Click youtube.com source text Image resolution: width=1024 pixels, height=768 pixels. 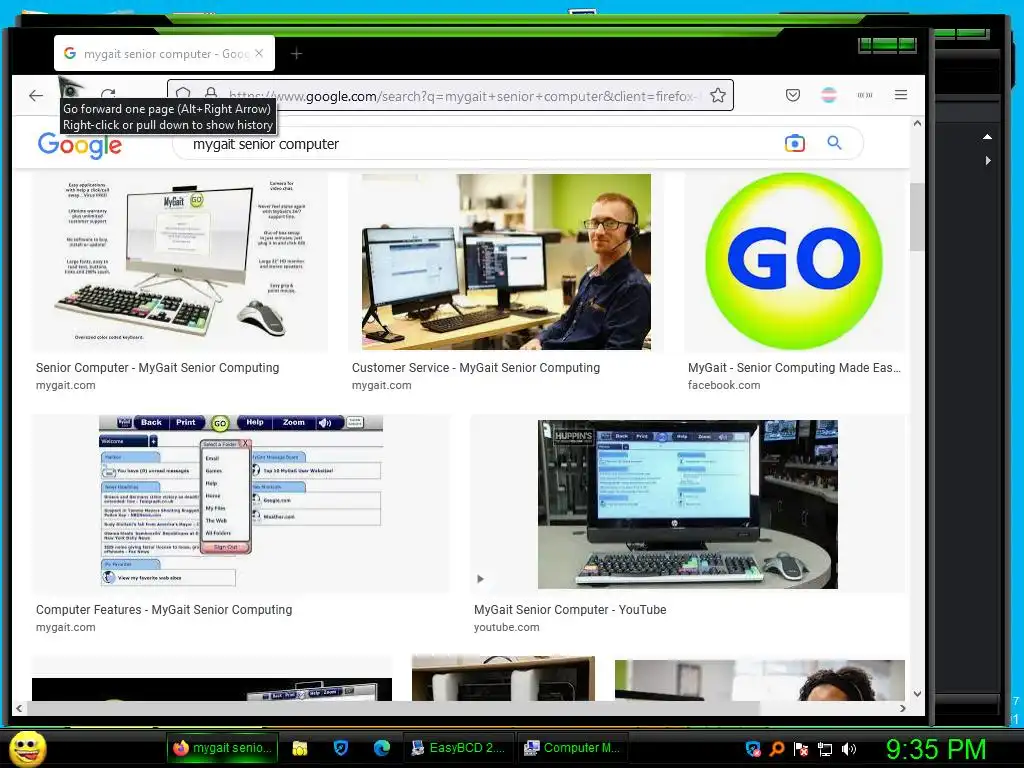click(x=507, y=627)
